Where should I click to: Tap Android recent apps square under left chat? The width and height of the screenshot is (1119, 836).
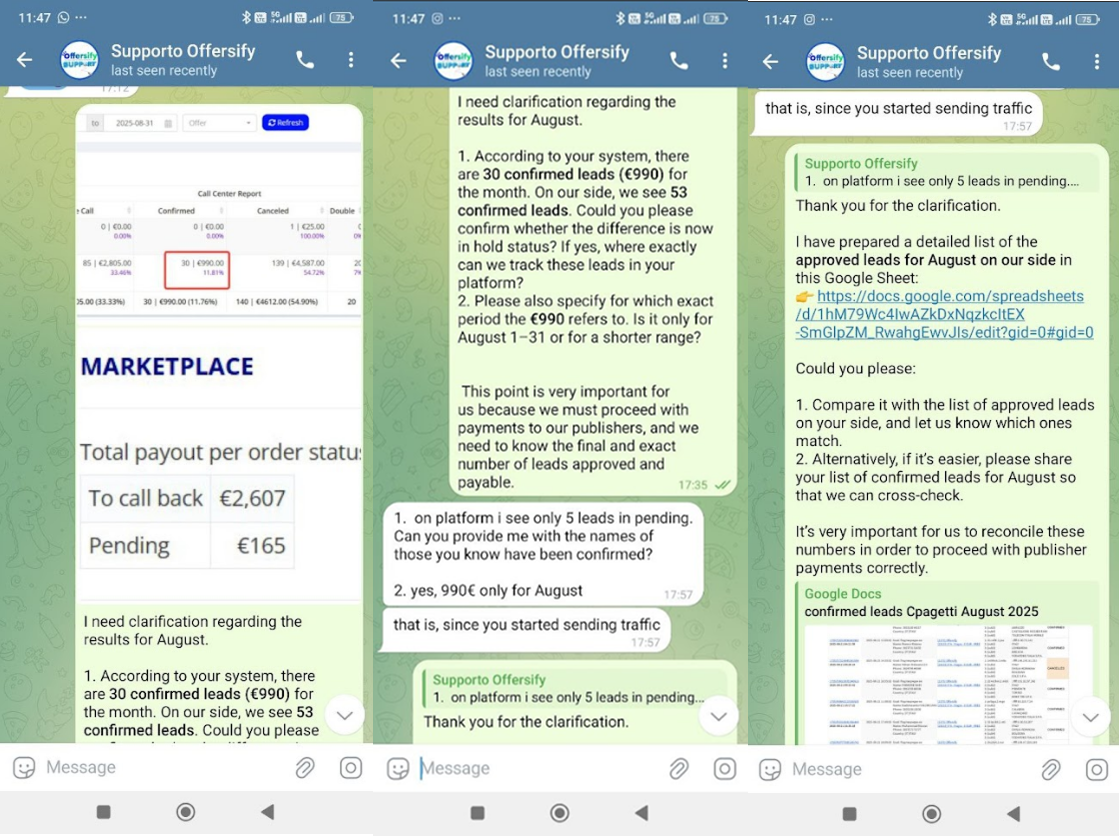(103, 812)
